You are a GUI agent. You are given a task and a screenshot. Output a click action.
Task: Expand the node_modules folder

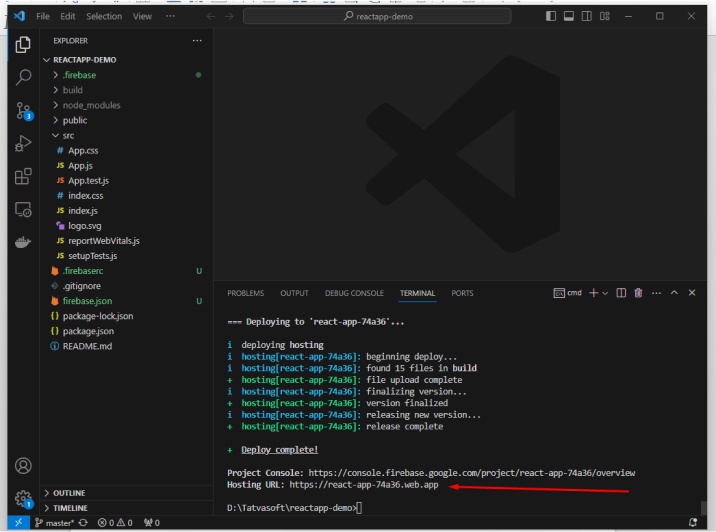pos(91,105)
